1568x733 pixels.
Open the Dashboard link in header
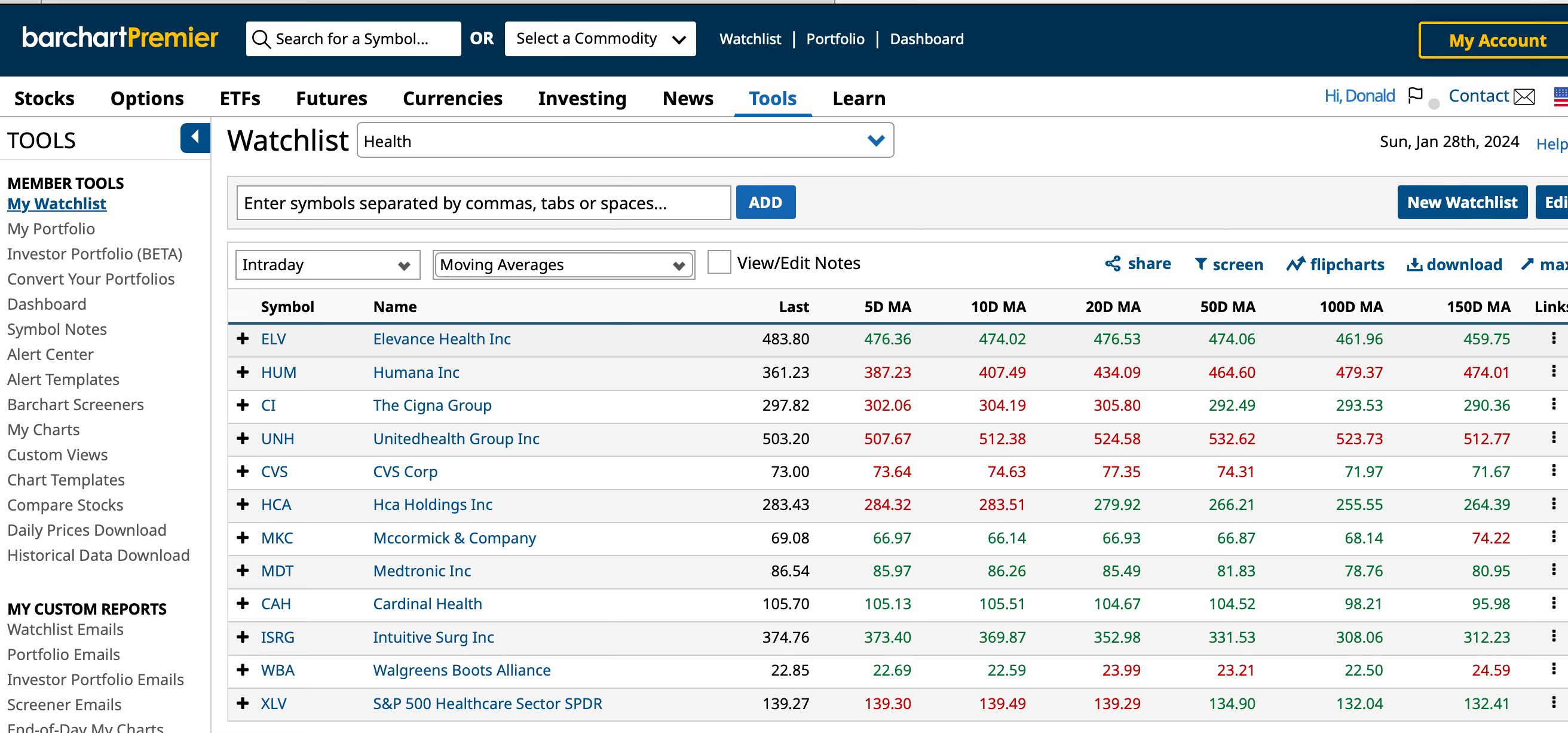point(926,39)
